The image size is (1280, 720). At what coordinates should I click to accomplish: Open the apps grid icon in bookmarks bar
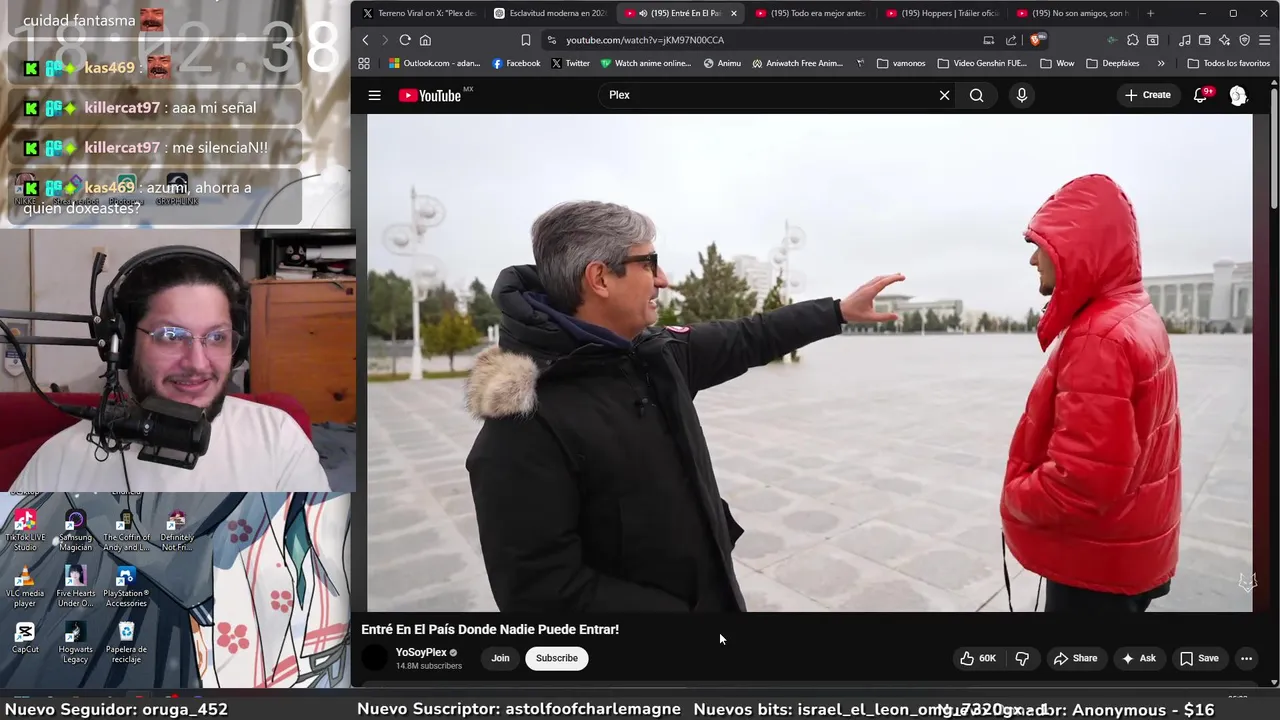pos(364,63)
